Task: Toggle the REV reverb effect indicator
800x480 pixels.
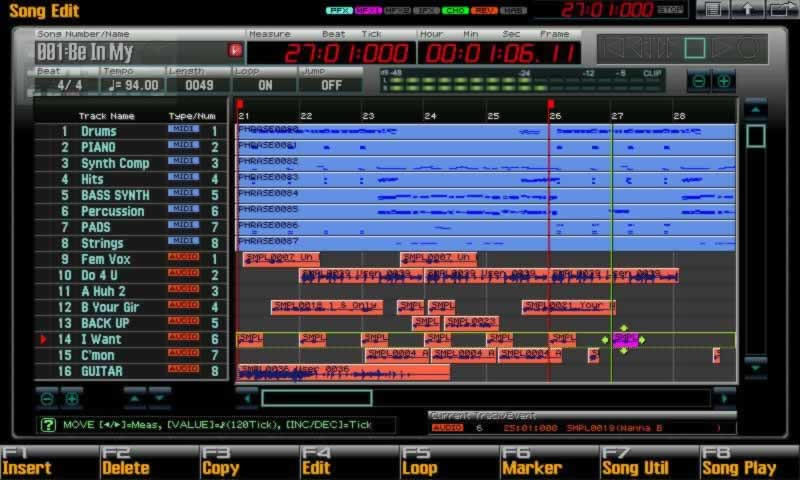Action: 483,10
